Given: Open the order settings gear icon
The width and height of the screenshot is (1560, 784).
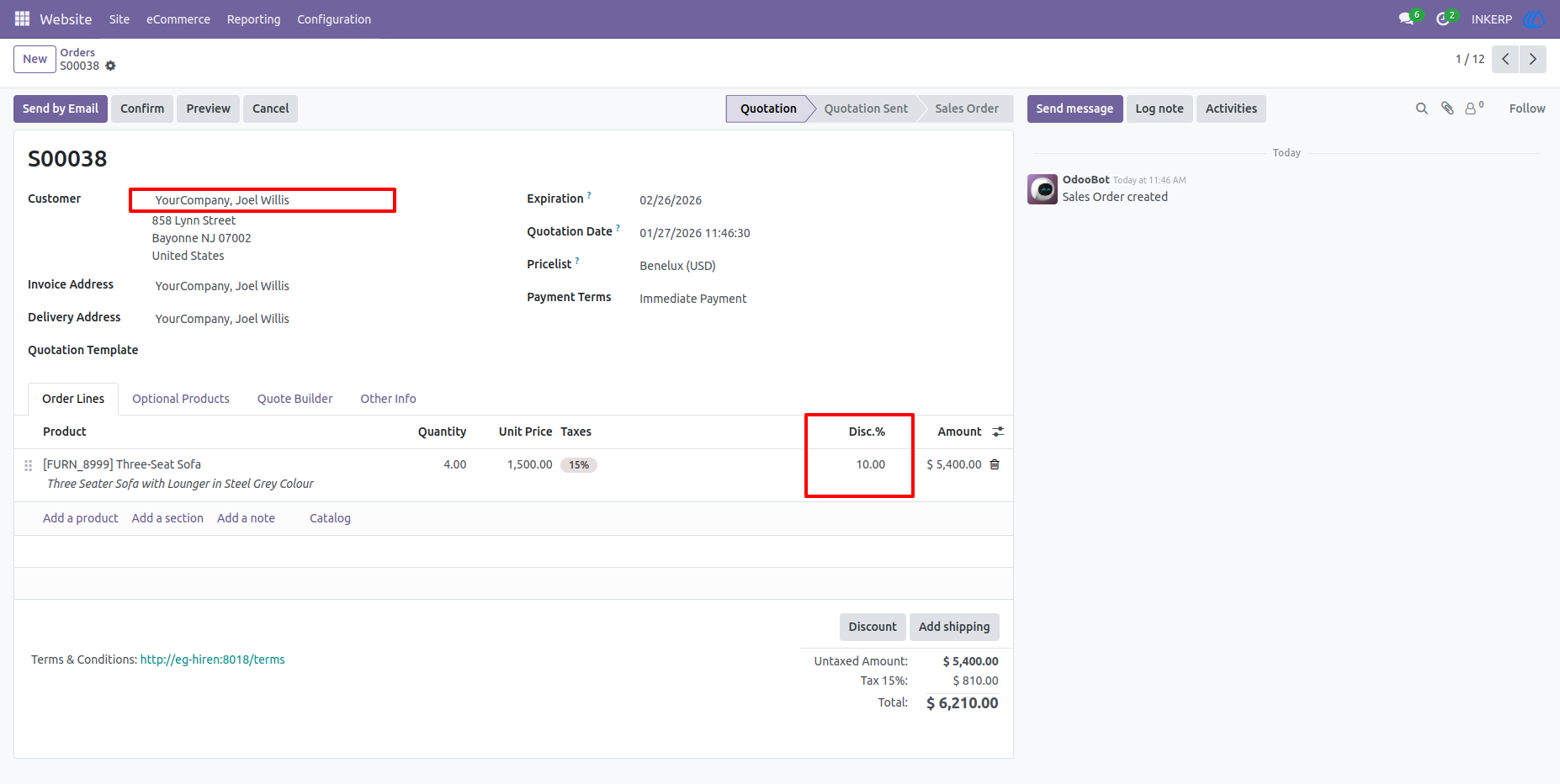Looking at the screenshot, I should 110,66.
